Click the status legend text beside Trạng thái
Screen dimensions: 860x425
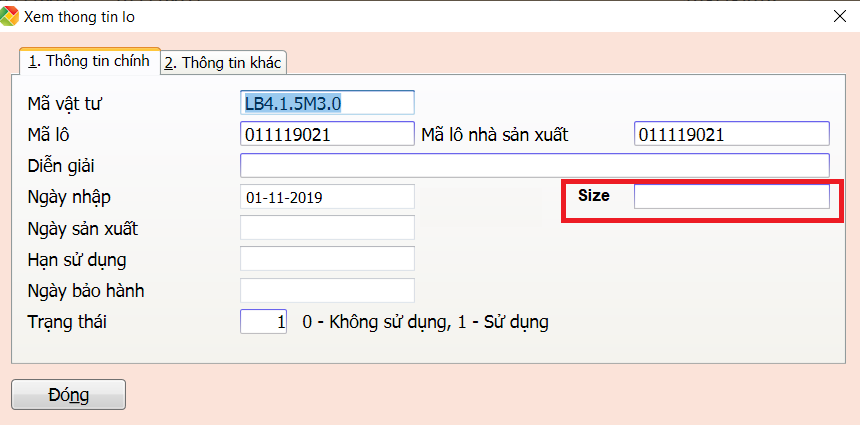(x=425, y=322)
